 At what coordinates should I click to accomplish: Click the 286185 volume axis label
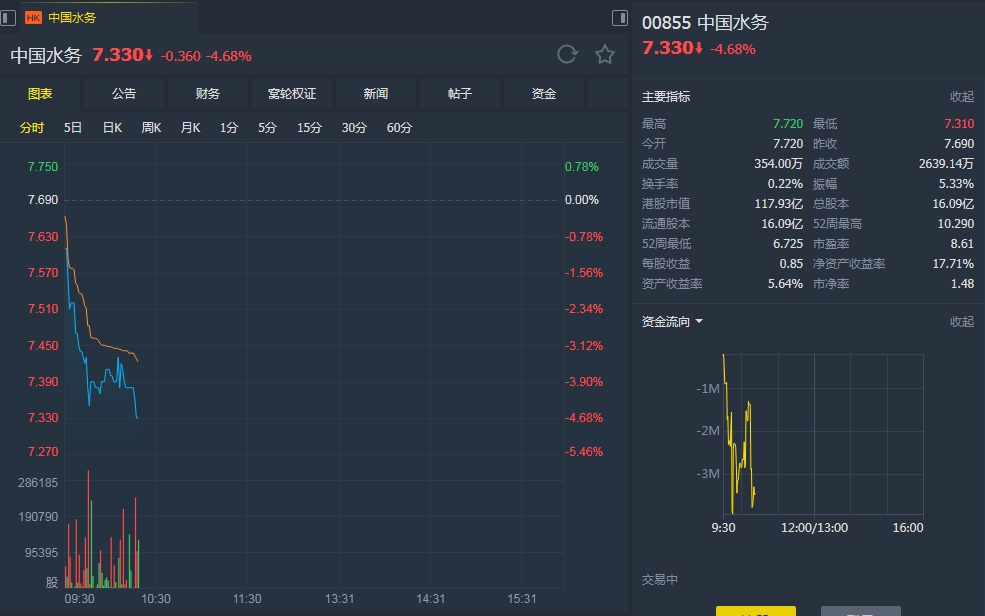[38, 483]
